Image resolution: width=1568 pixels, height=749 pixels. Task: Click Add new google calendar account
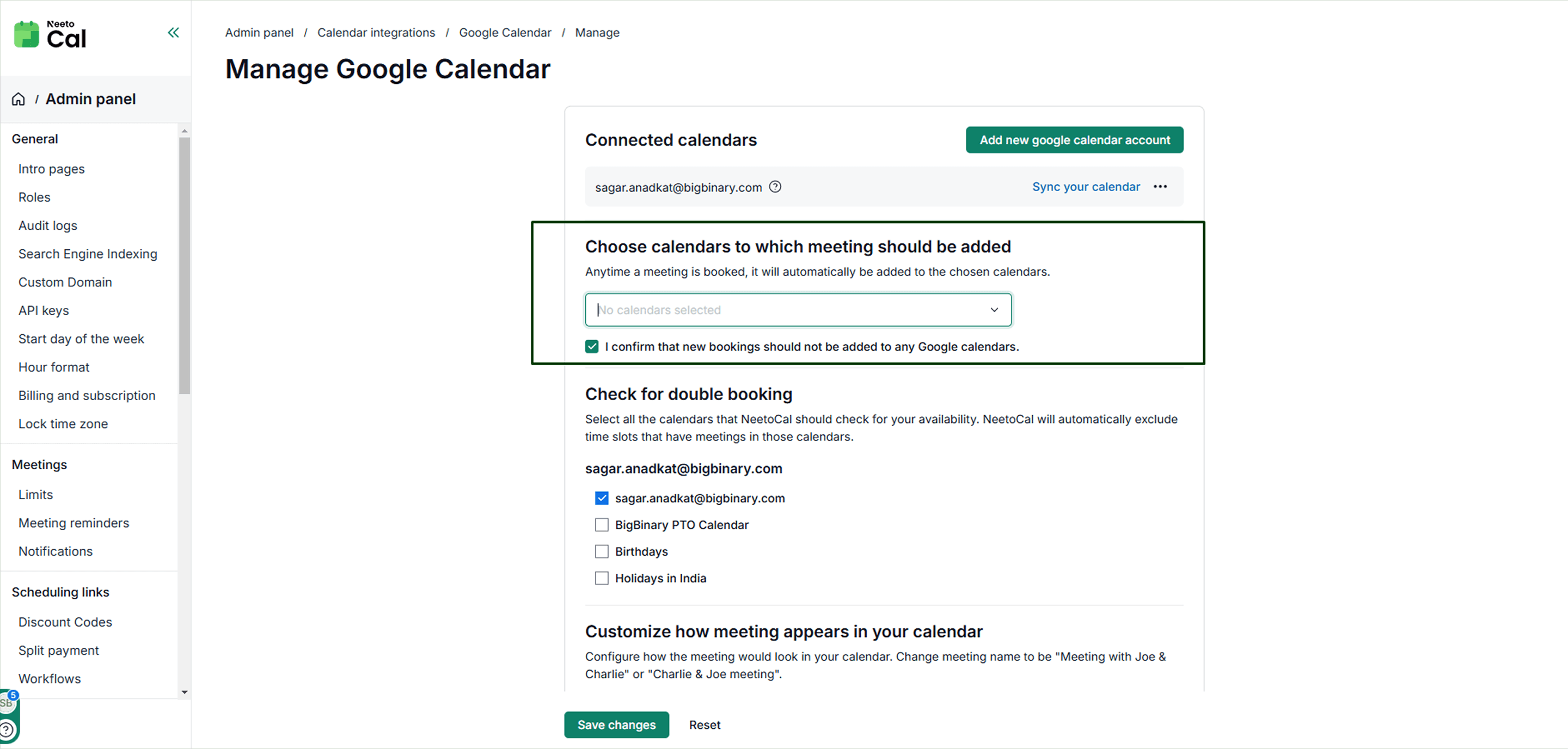[1074, 140]
